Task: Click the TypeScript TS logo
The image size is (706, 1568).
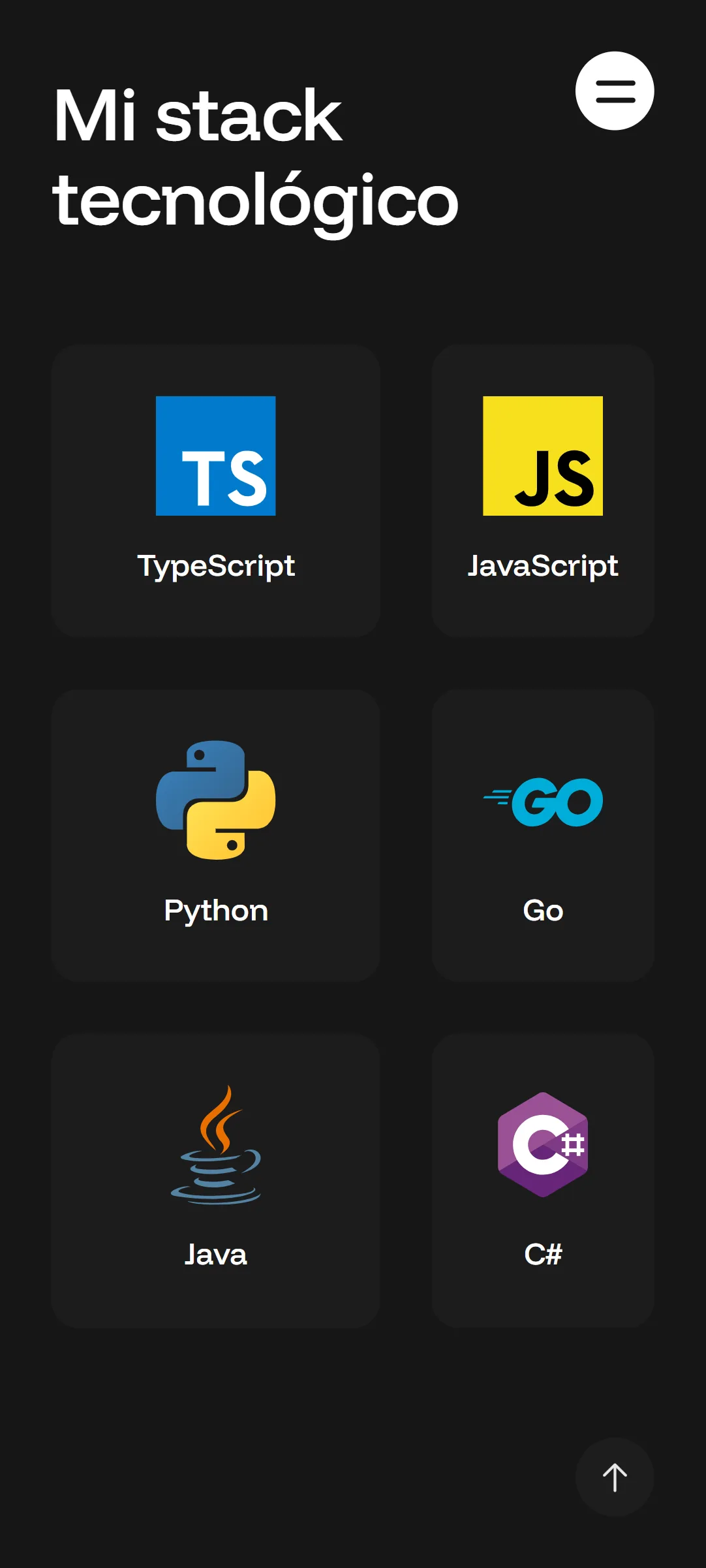Action: 216,456
